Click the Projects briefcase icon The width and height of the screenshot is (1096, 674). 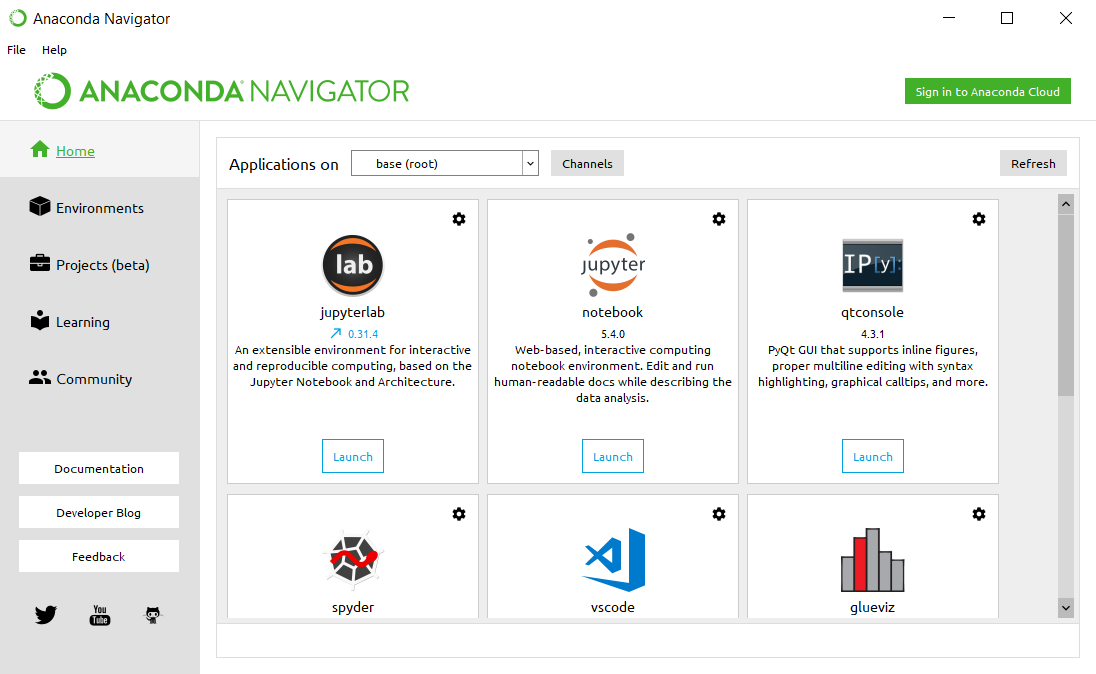point(40,263)
